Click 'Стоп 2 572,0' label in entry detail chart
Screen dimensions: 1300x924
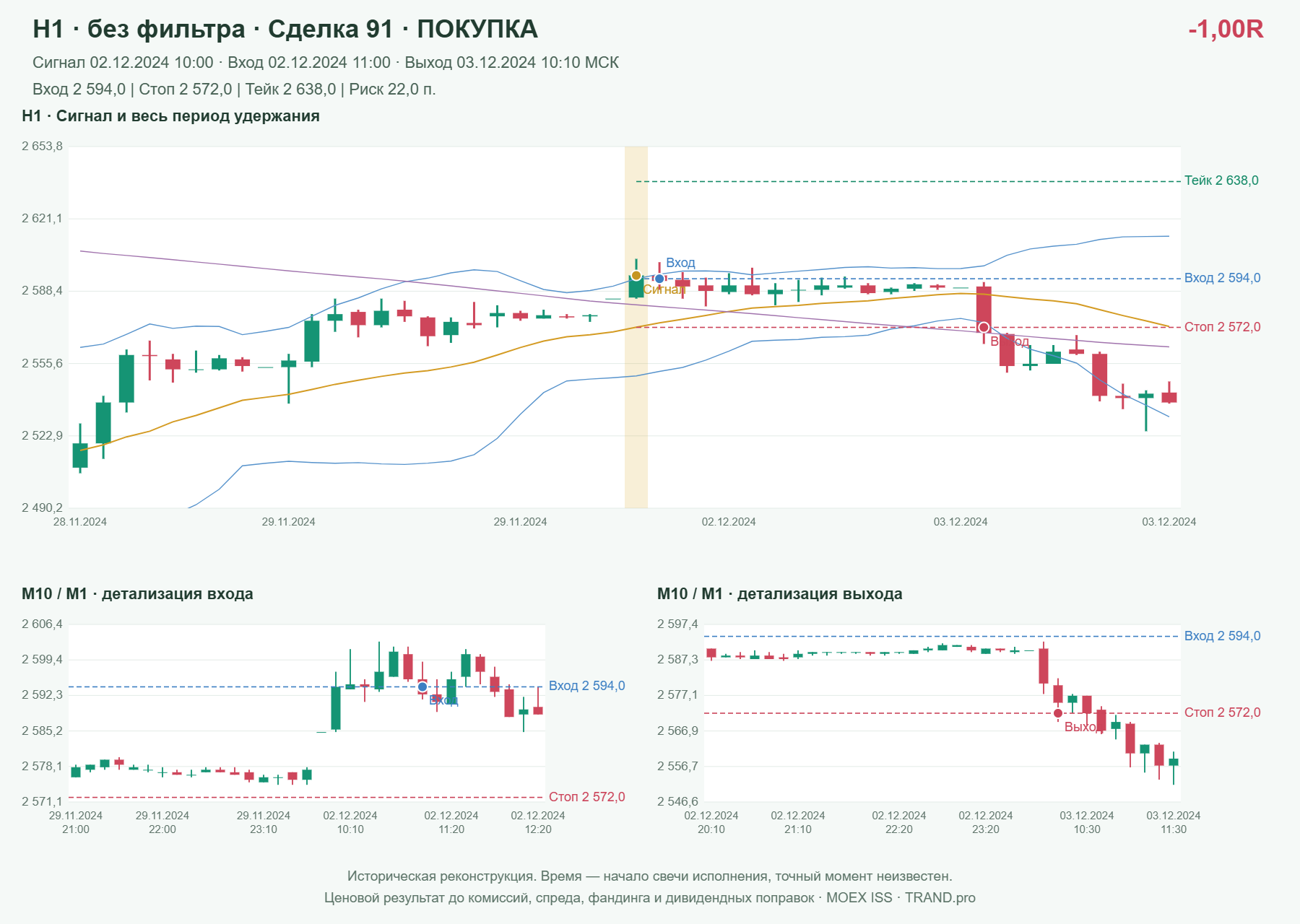tap(586, 797)
